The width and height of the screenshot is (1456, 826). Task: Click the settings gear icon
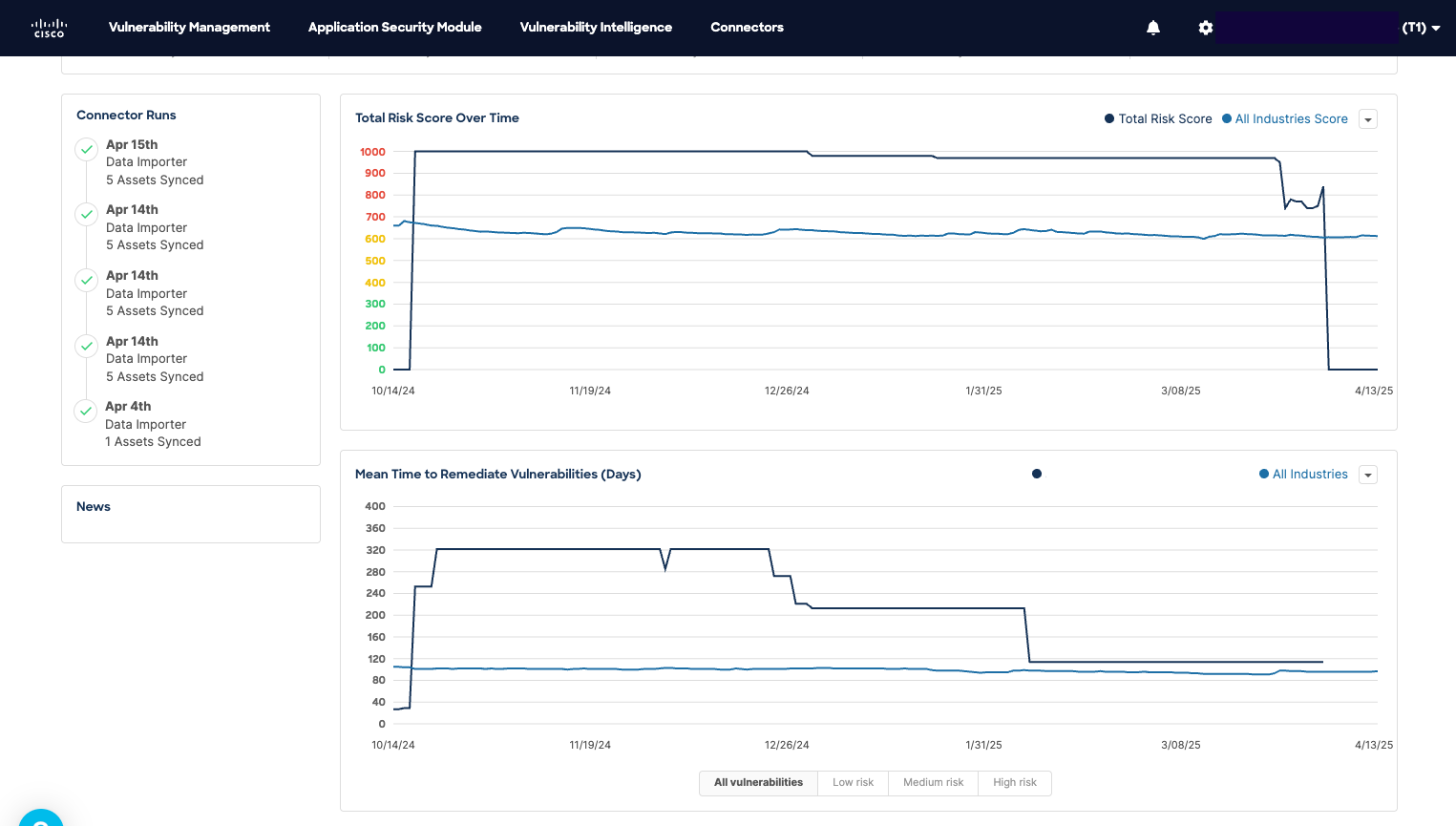point(1206,28)
